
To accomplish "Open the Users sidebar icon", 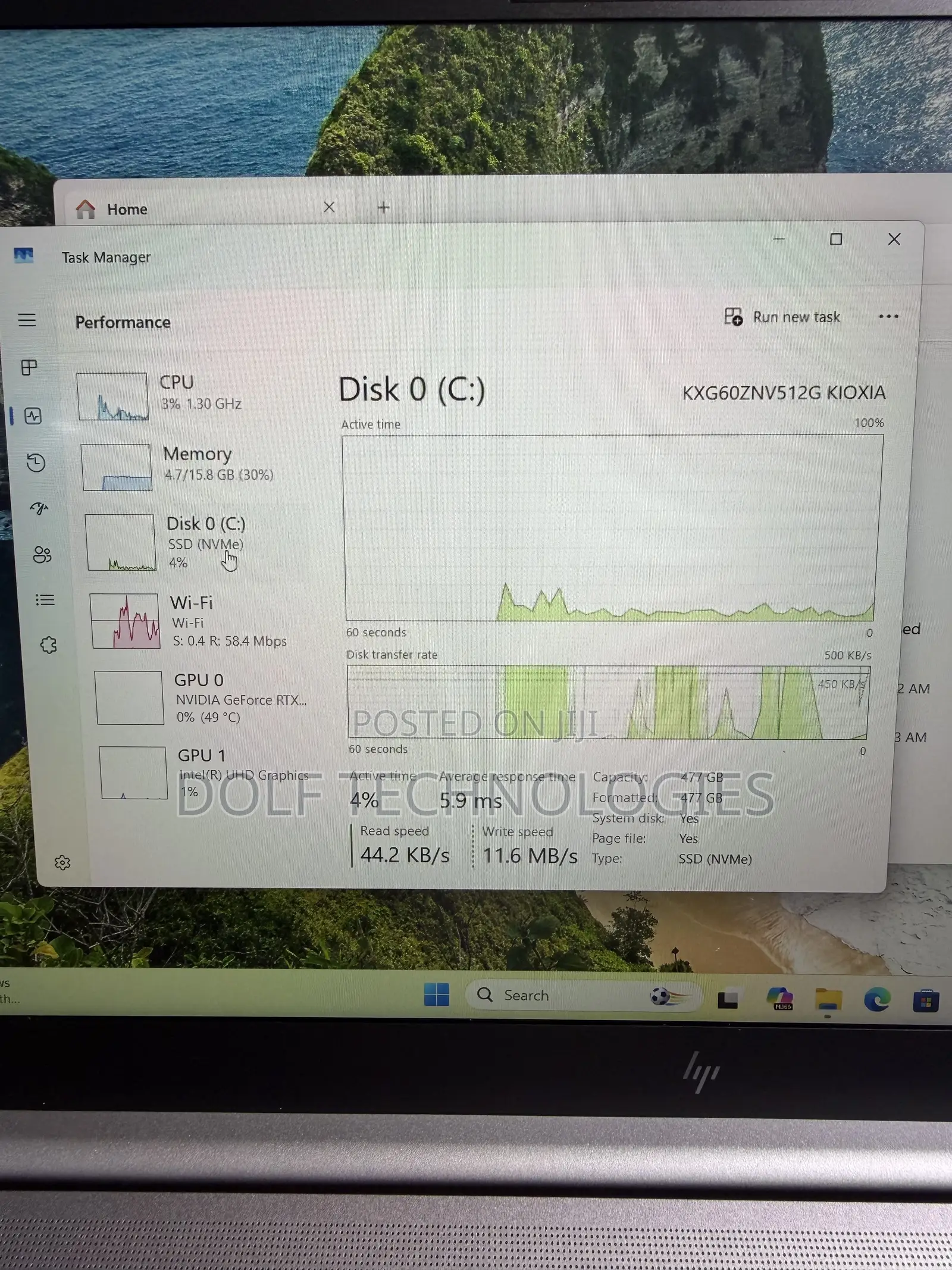I will point(42,555).
